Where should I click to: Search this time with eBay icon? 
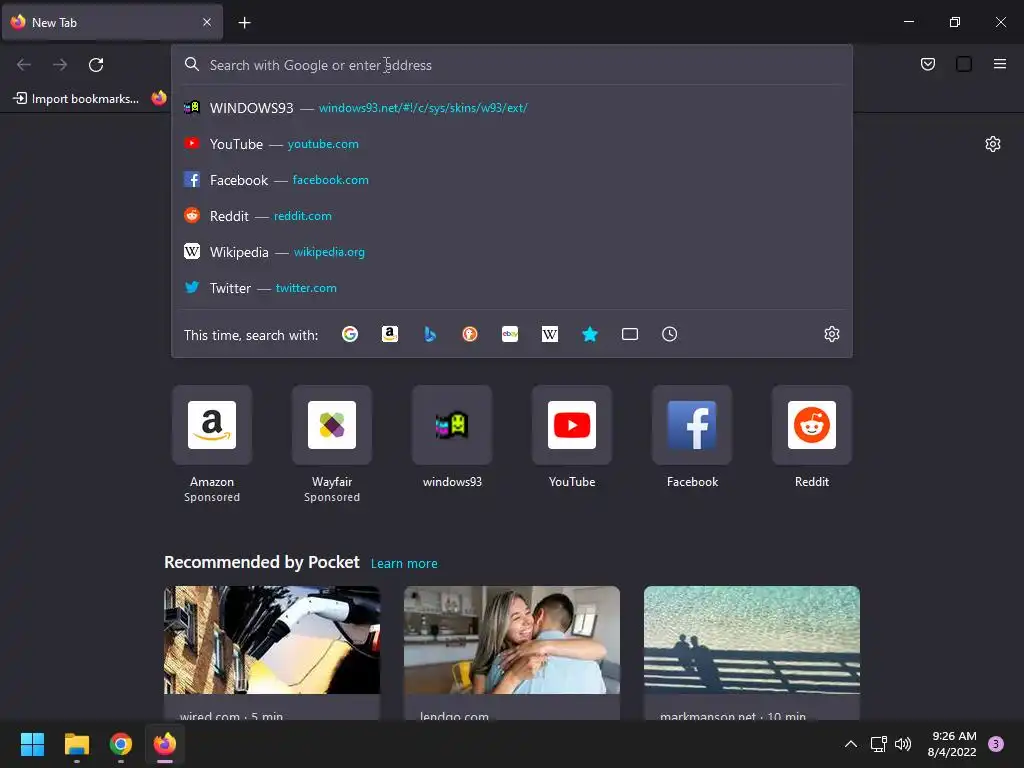pos(510,334)
